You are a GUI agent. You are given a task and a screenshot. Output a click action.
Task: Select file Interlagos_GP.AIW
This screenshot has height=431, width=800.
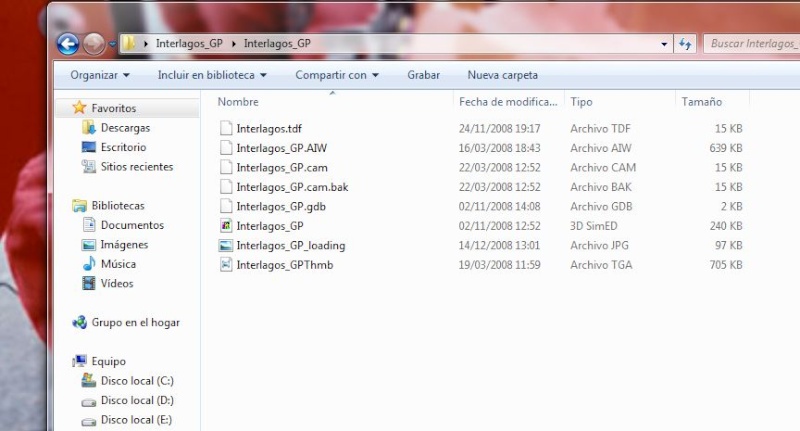pyautogui.click(x=282, y=148)
